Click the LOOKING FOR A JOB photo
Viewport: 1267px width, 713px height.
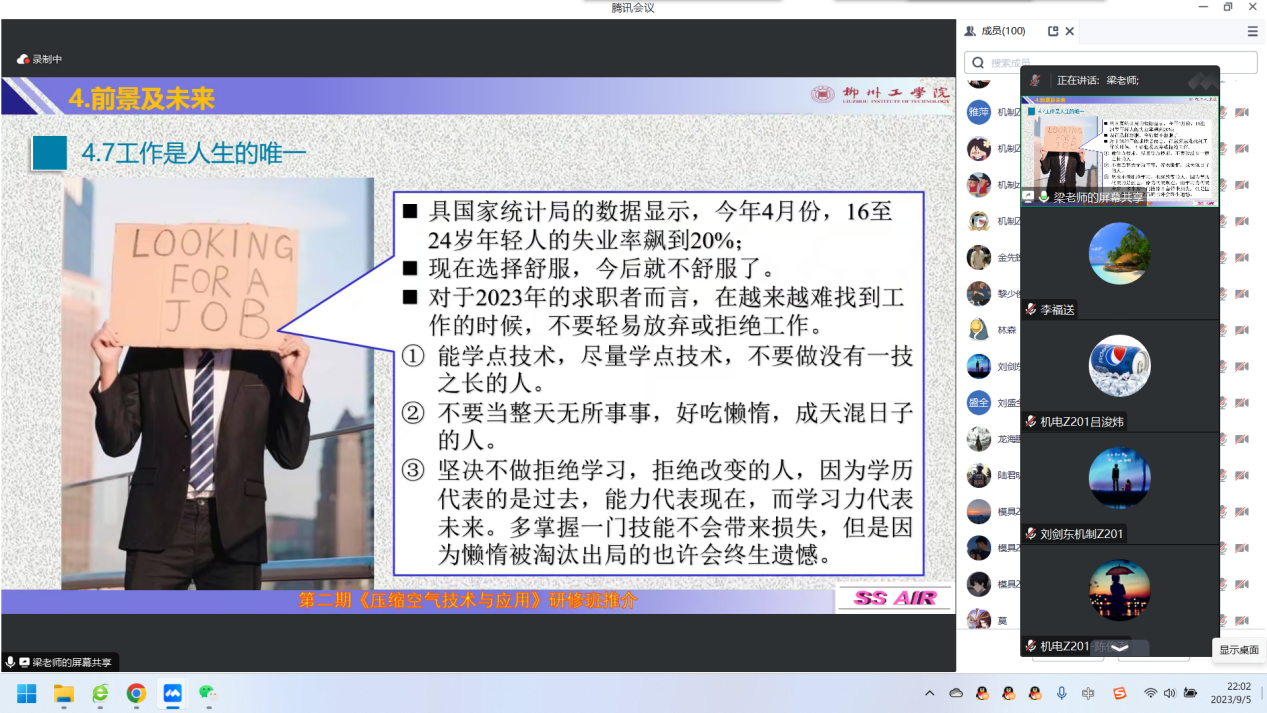point(218,384)
